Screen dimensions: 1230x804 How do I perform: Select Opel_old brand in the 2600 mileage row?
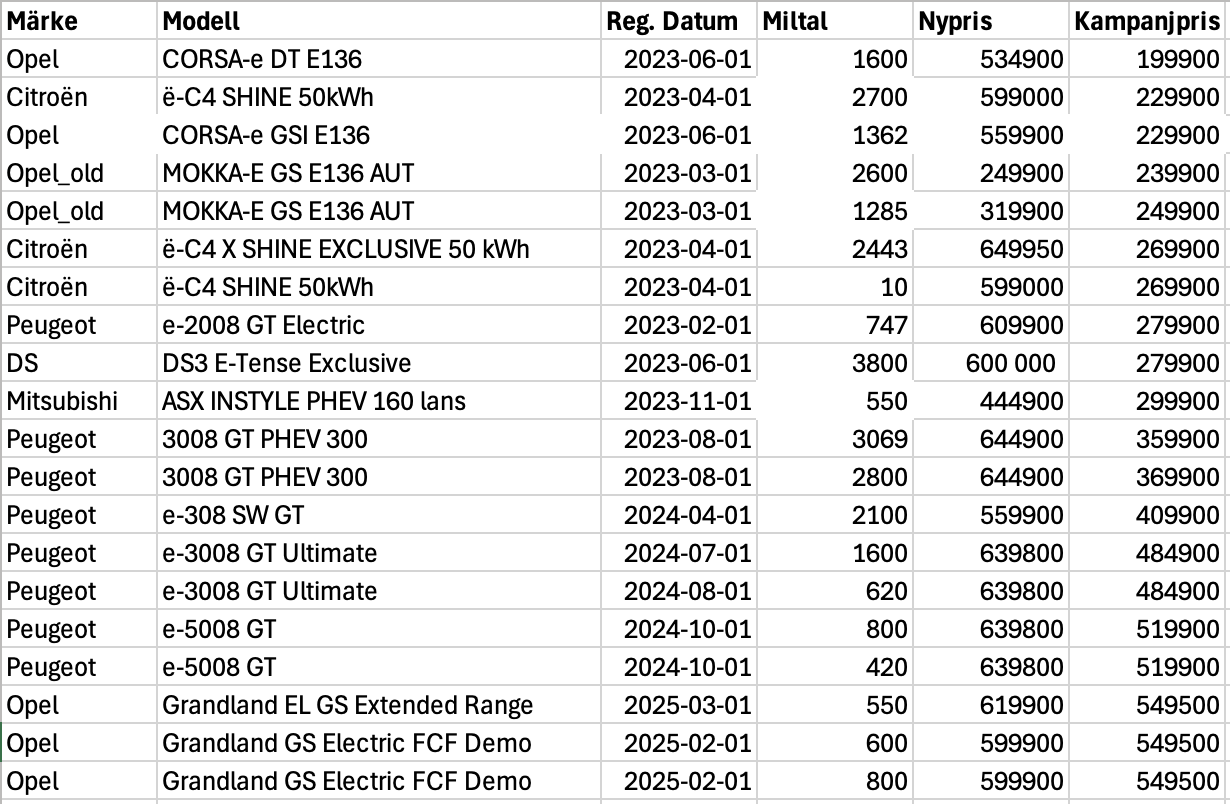80,173
